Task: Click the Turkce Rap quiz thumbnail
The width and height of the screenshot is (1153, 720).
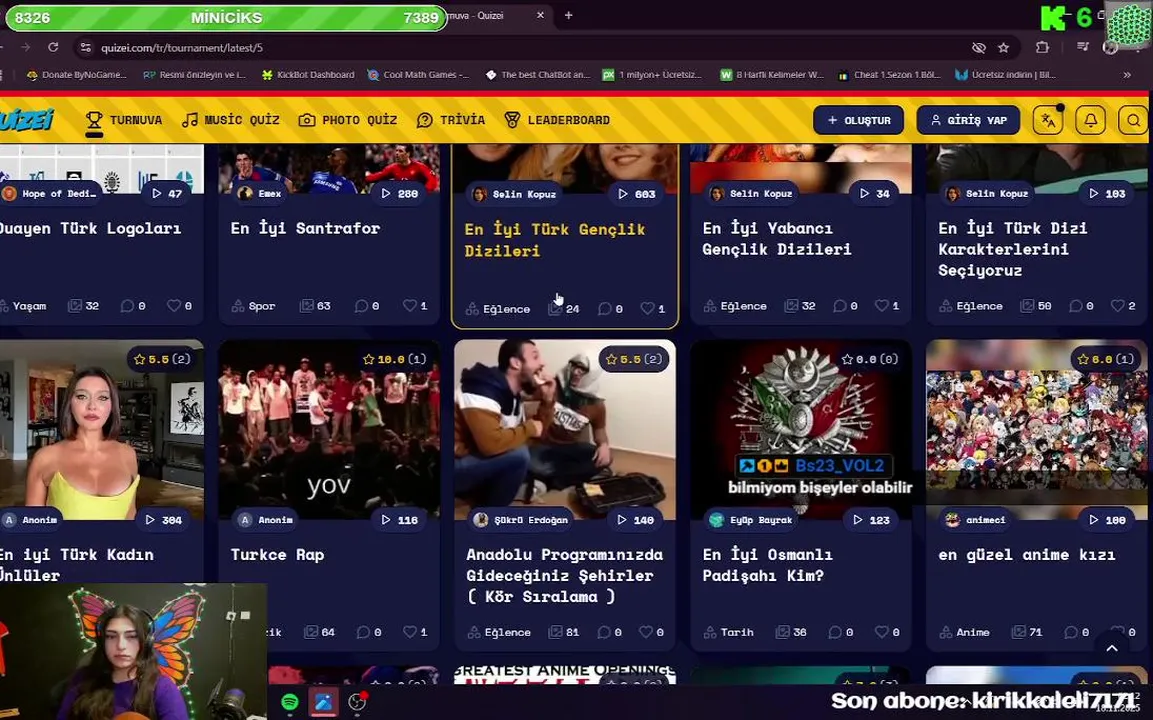Action: click(x=329, y=429)
